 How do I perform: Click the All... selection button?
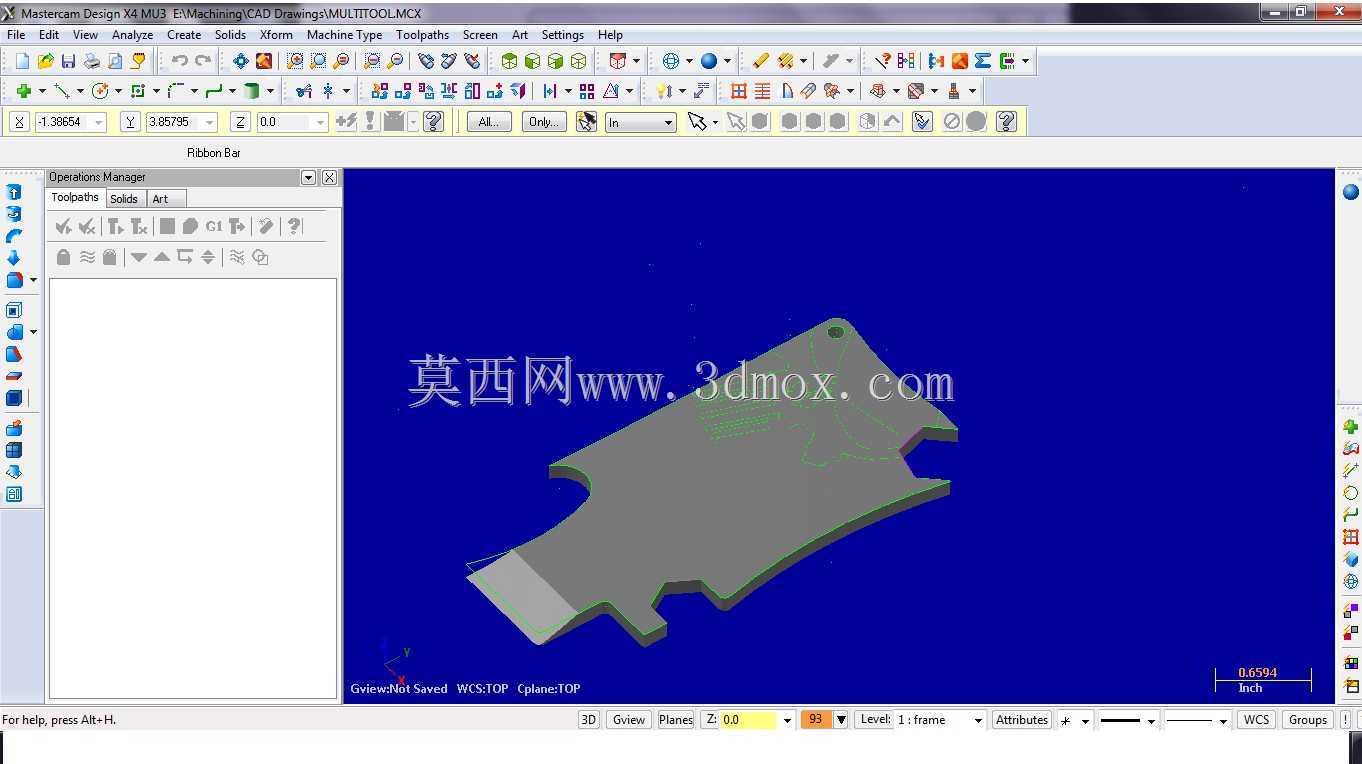click(x=489, y=122)
